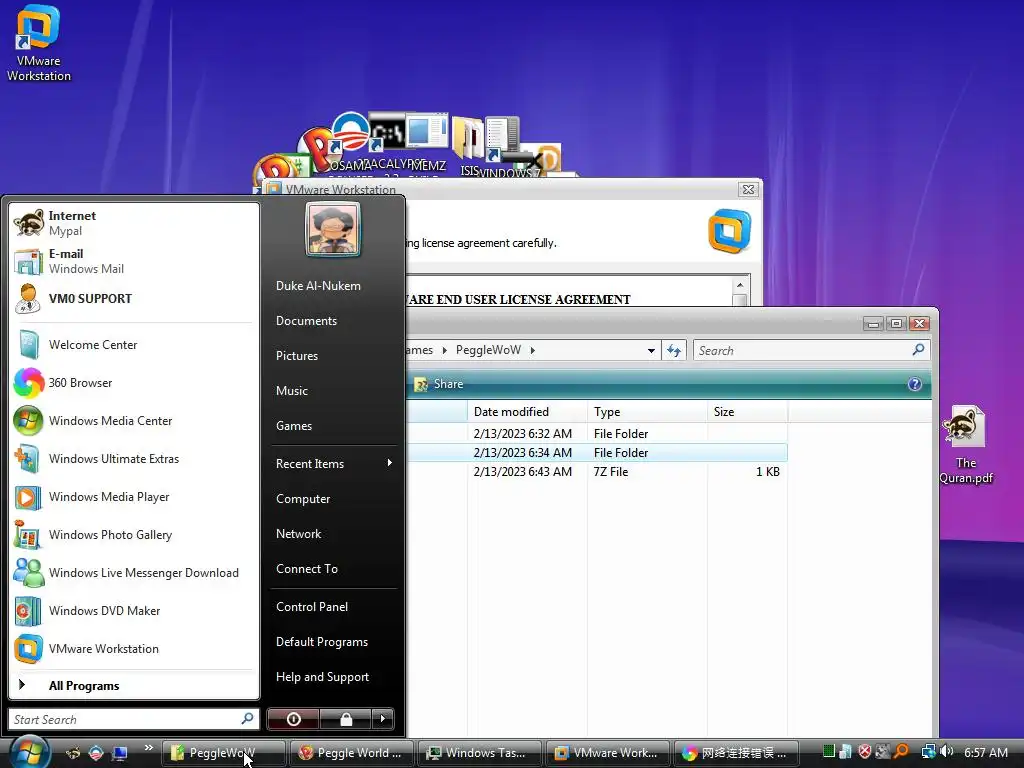Open the address bar history dropdown
The image size is (1024, 768).
(651, 351)
